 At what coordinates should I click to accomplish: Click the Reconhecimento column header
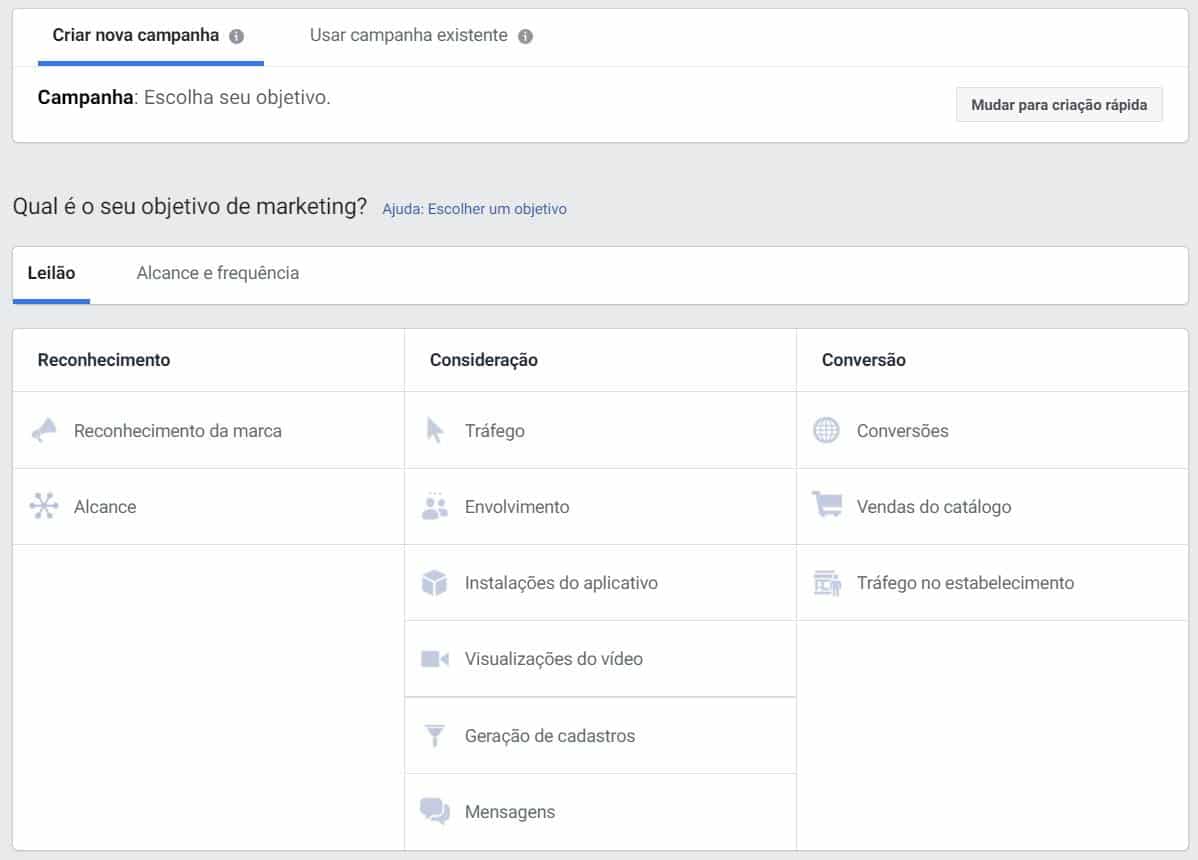click(104, 360)
